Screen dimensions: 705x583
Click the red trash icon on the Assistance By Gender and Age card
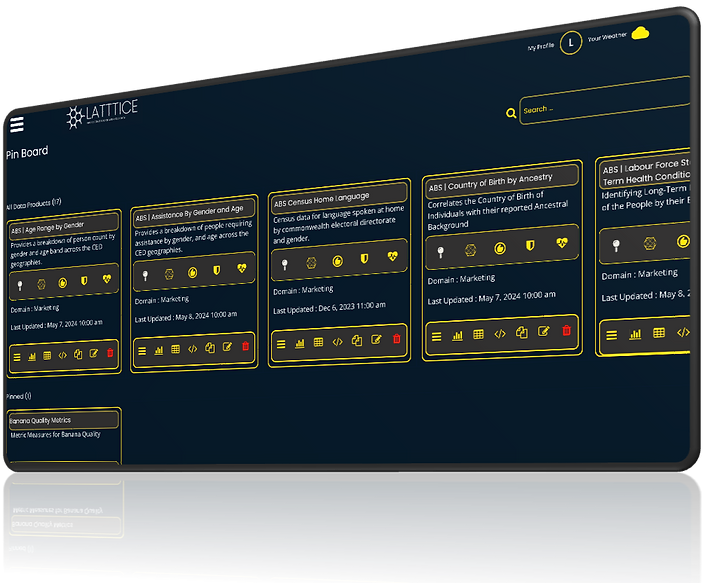pos(245,346)
